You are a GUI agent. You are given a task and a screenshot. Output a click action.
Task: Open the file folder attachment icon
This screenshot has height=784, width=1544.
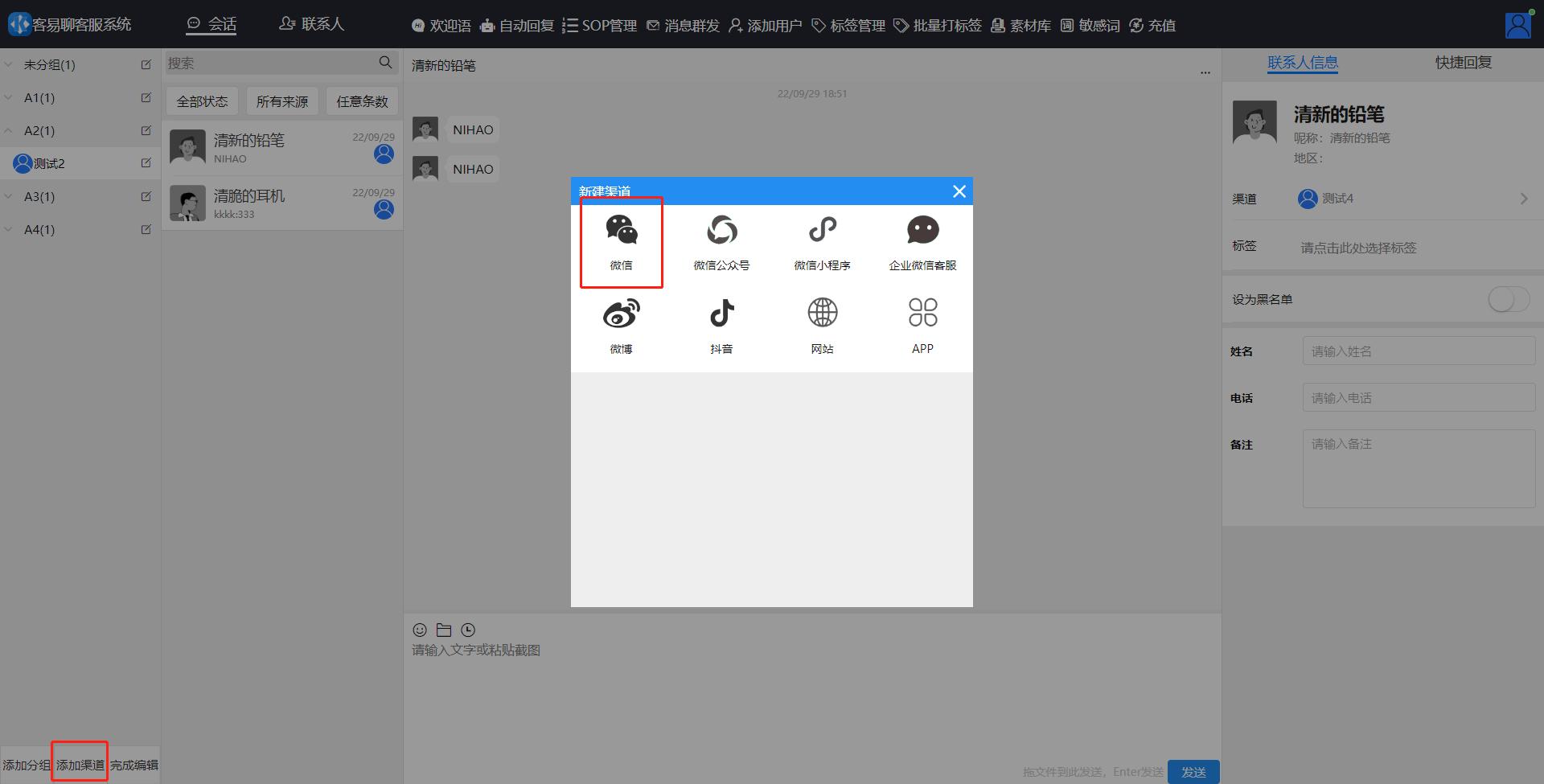click(444, 630)
